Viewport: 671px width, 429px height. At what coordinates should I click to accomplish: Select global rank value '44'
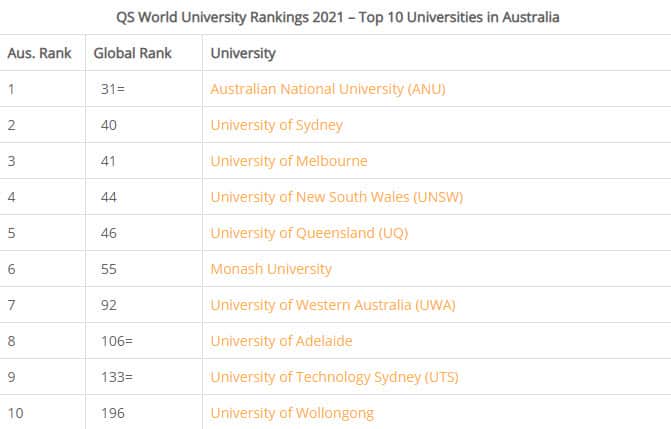pyautogui.click(x=109, y=197)
